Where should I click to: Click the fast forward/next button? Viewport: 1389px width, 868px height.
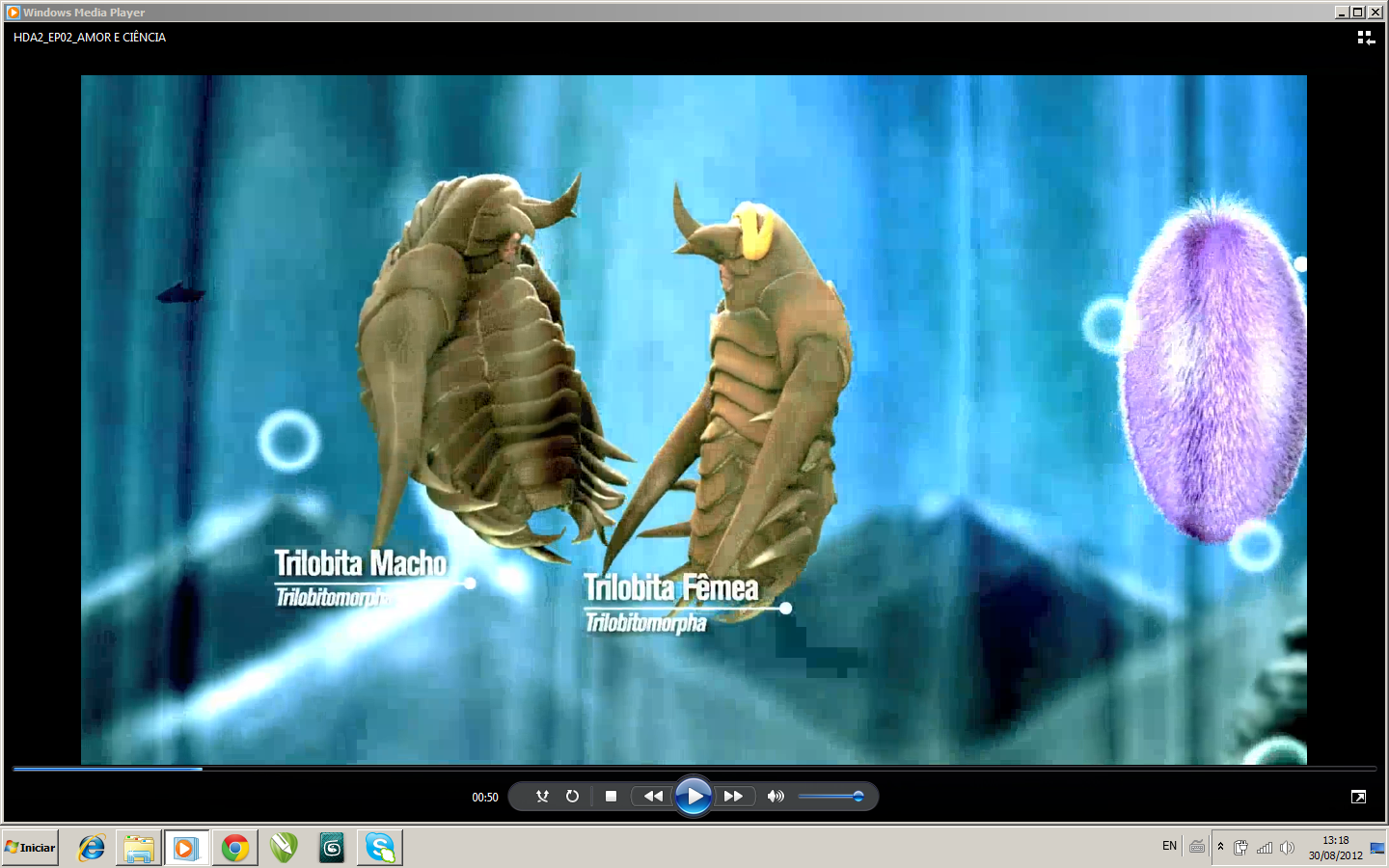click(x=733, y=797)
